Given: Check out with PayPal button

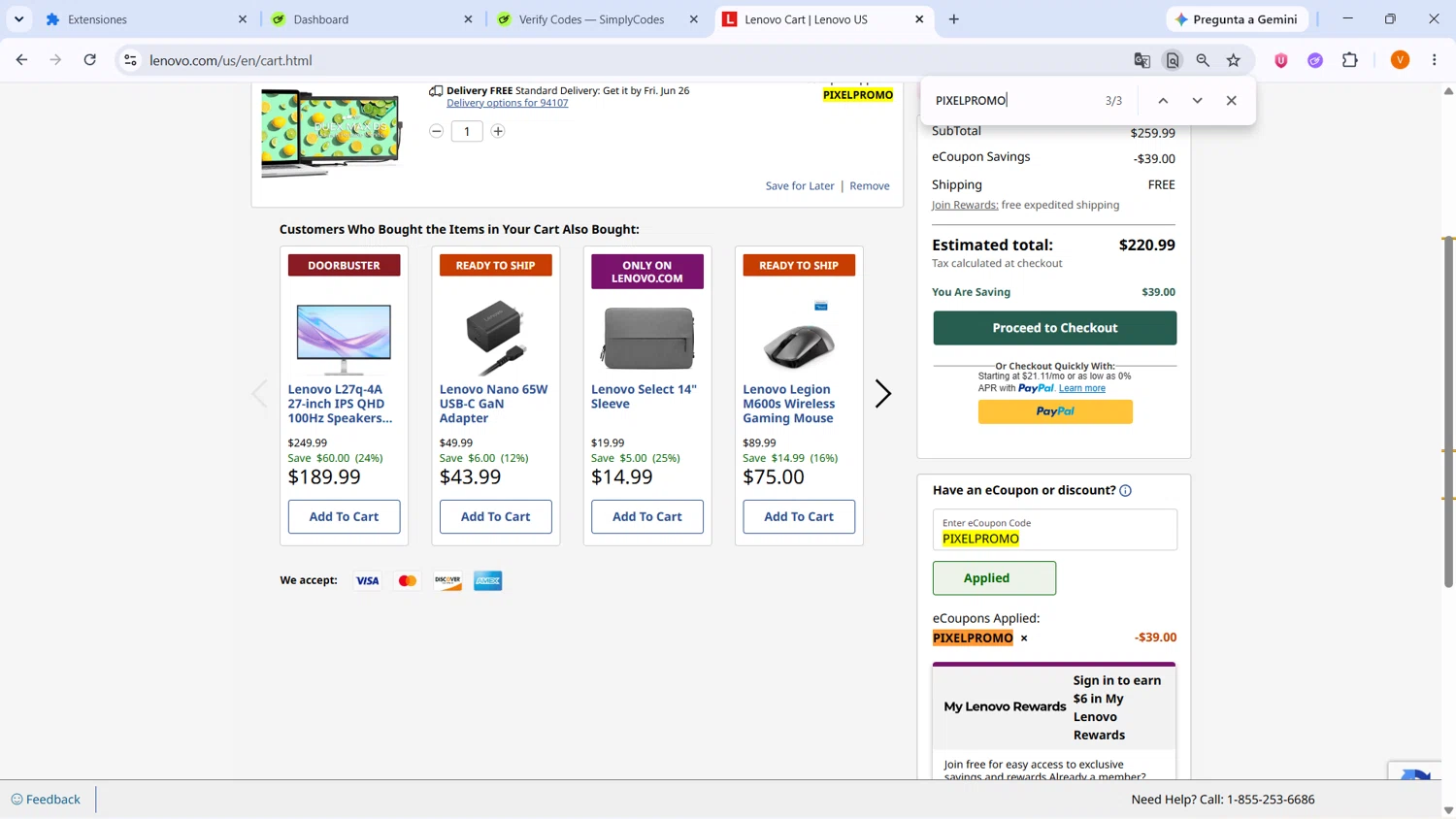Looking at the screenshot, I should coord(1055,411).
